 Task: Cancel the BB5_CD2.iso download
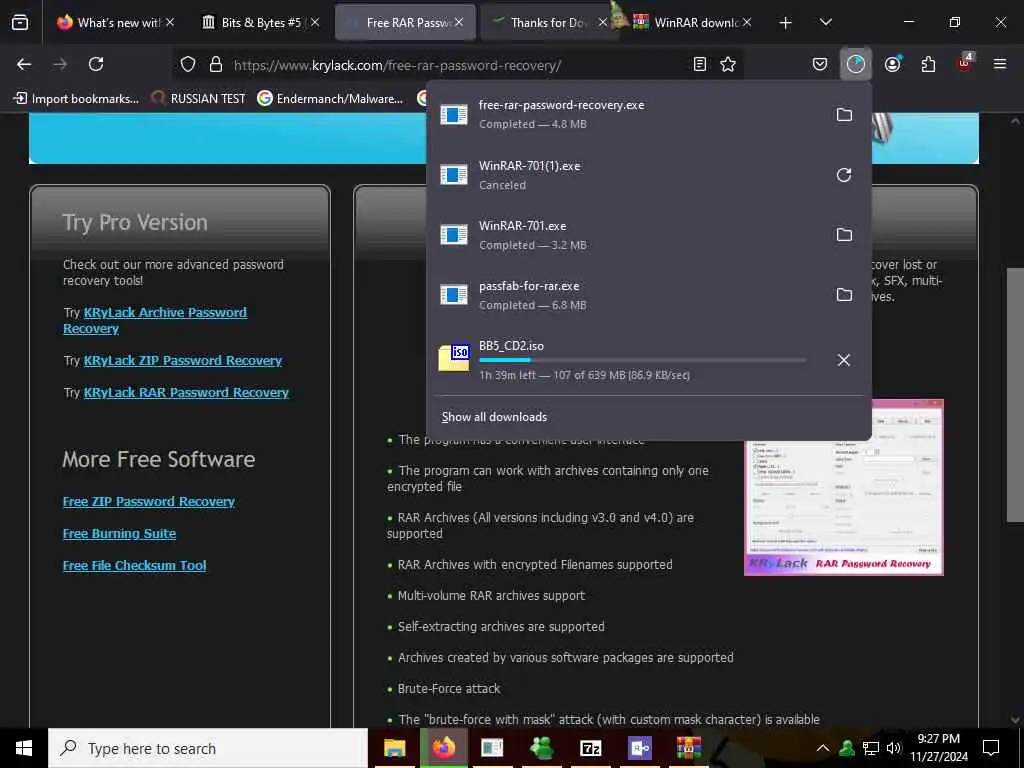pos(844,360)
